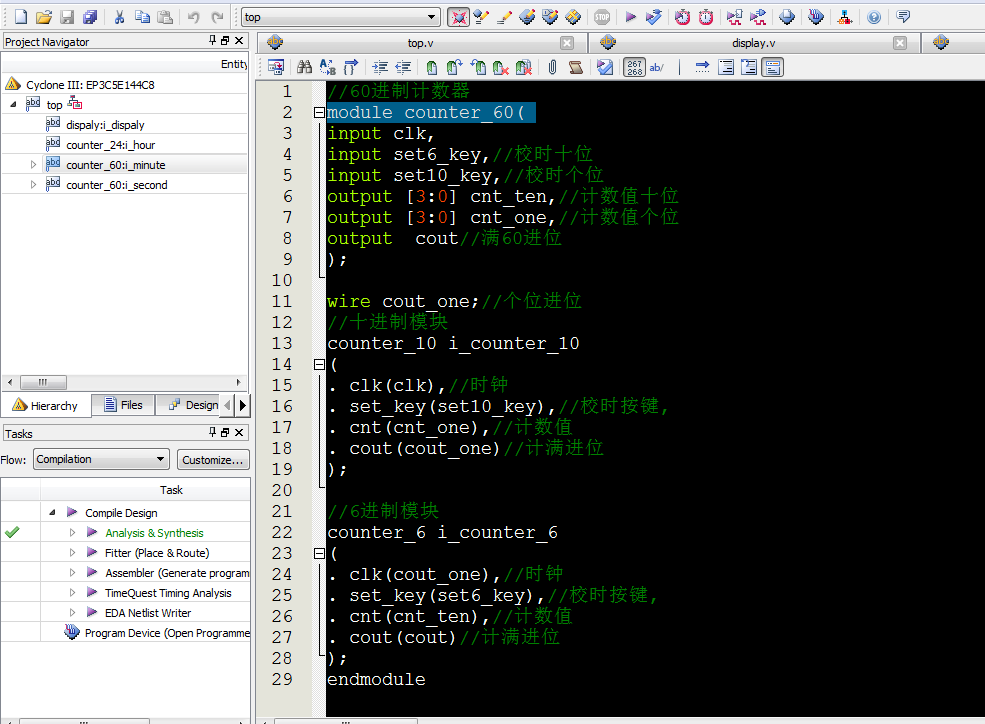The image size is (985, 724).
Task: Expand Analysis & Synthesis task
Action: (x=72, y=532)
